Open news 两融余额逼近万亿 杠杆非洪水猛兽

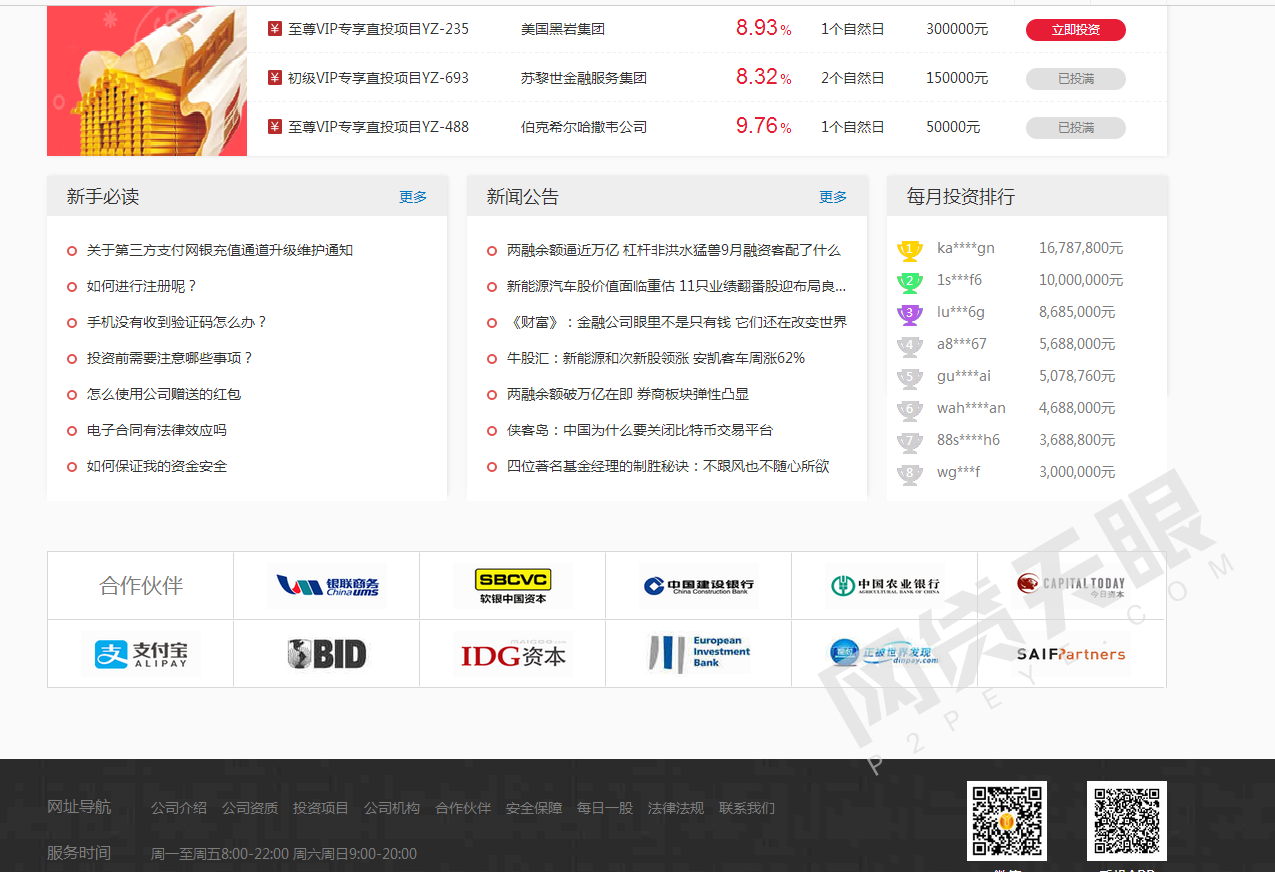tap(674, 250)
